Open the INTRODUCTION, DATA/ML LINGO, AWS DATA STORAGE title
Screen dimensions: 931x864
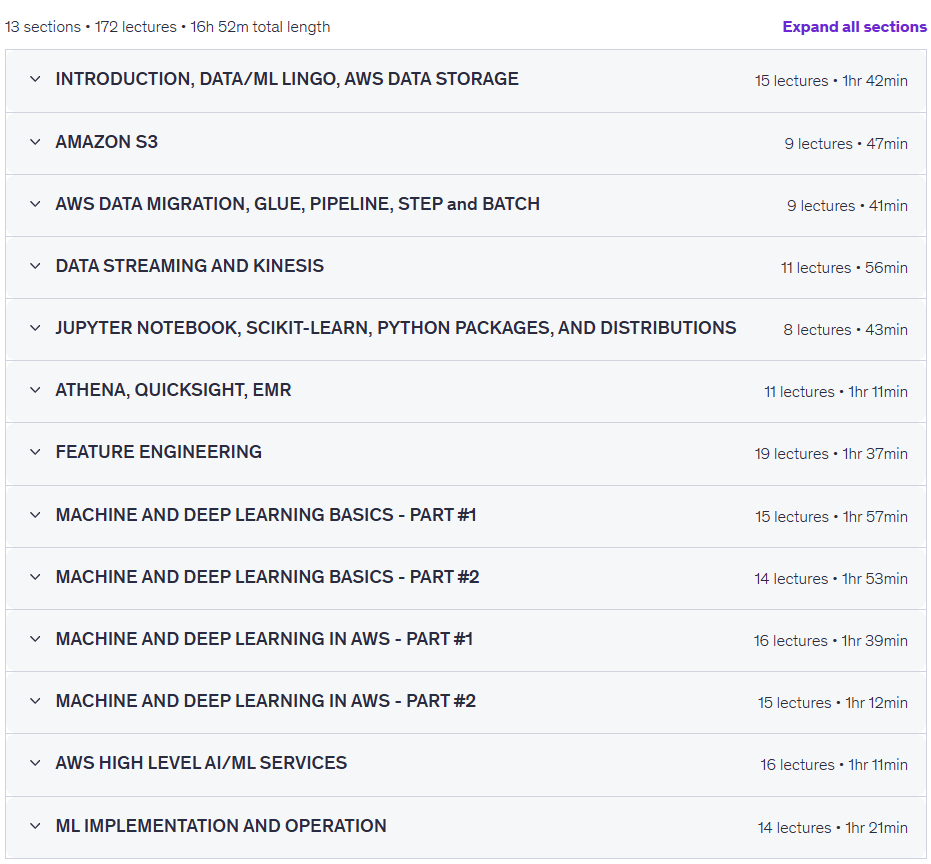click(x=287, y=79)
